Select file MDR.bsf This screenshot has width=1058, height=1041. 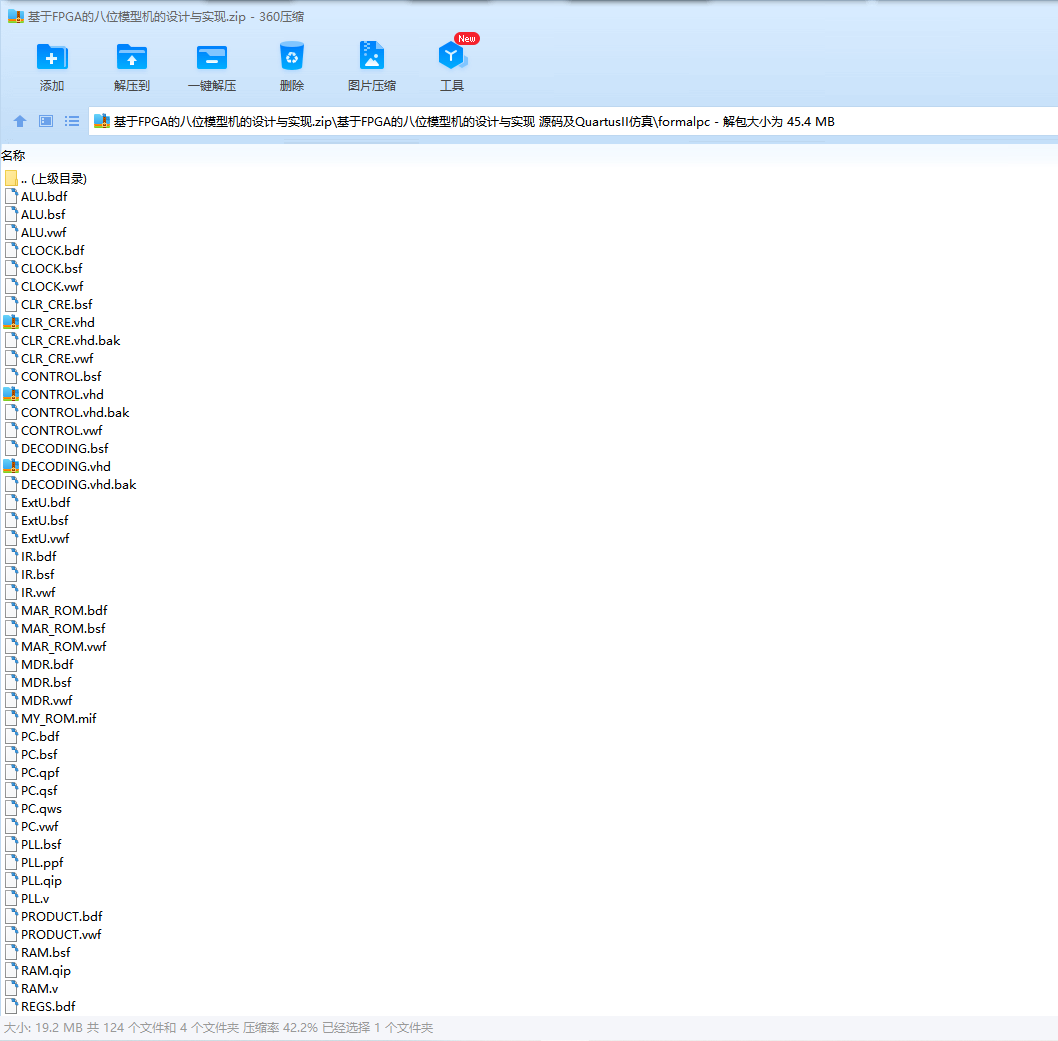[x=38, y=682]
